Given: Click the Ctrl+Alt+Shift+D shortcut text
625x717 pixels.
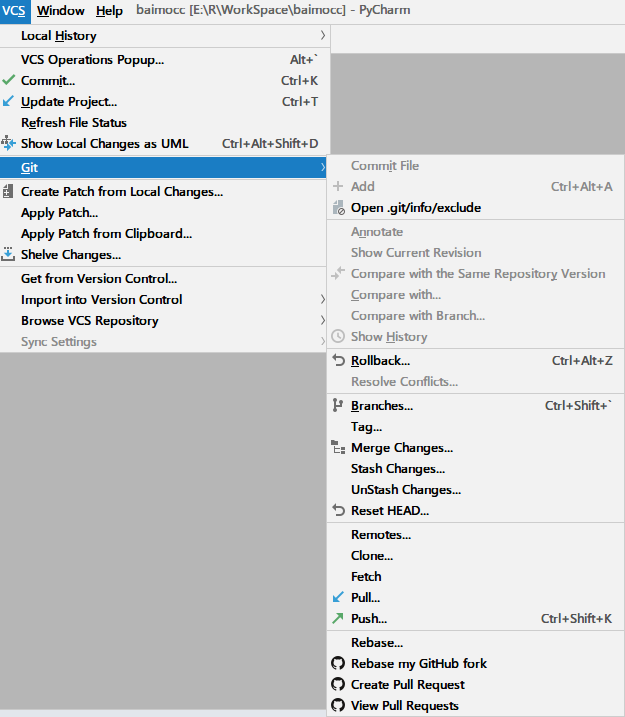Looking at the screenshot, I should pos(270,144).
